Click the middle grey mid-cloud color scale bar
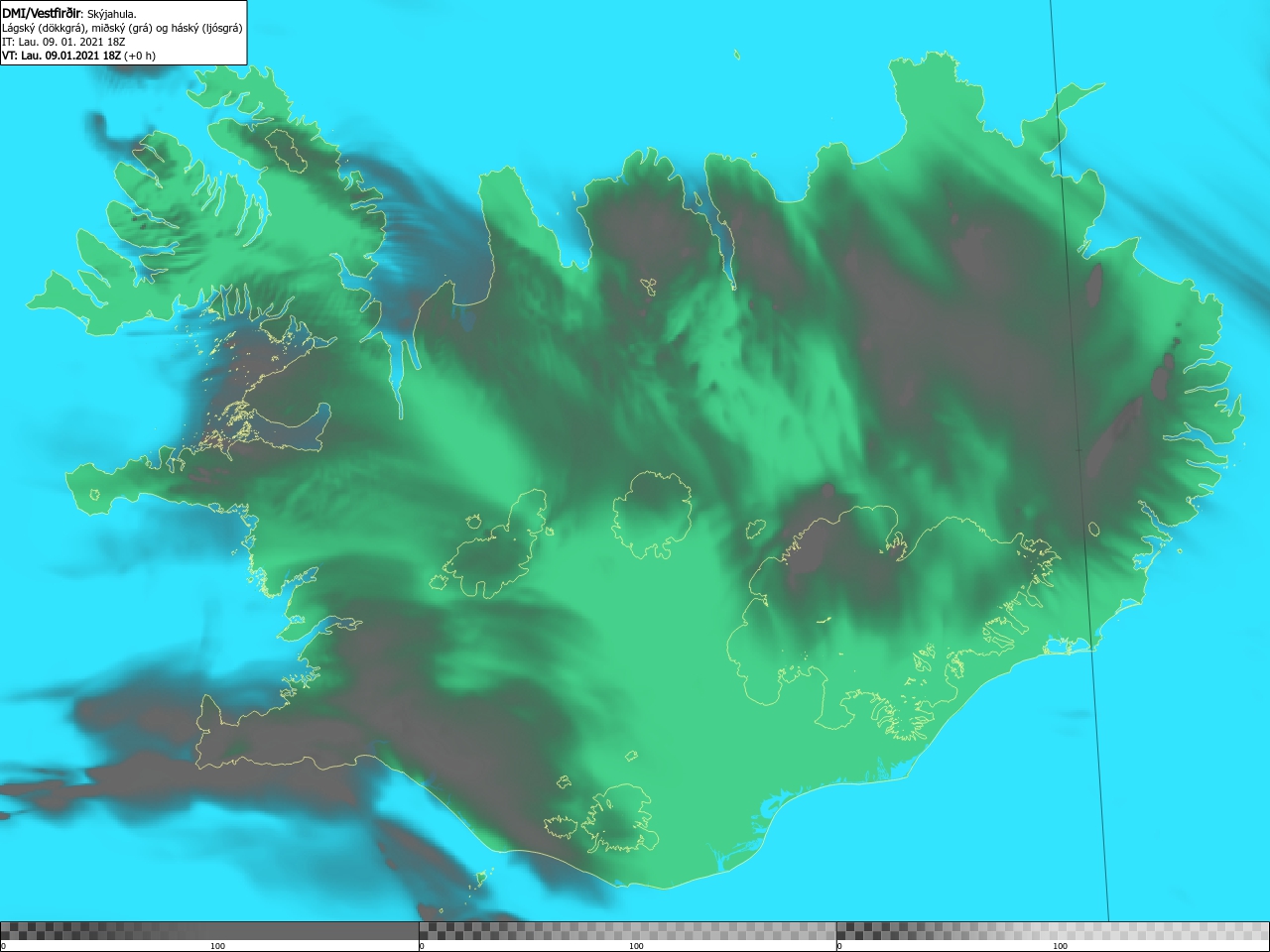This screenshot has height=952, width=1270. click(627, 931)
